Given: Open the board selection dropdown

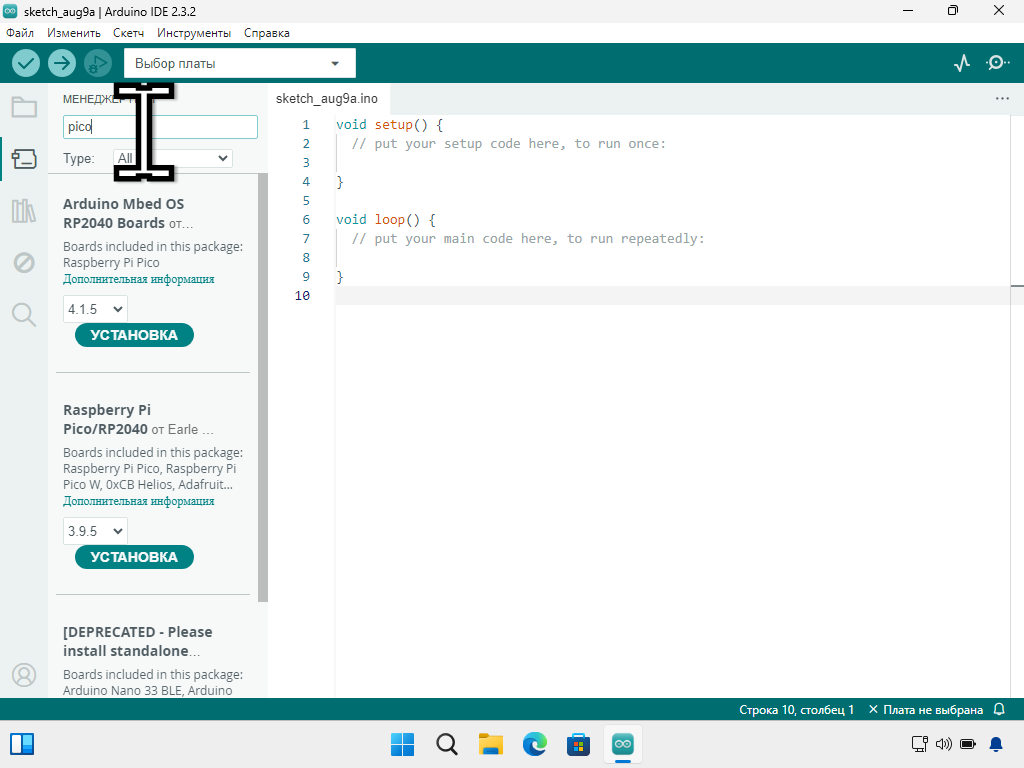Looking at the screenshot, I should (x=240, y=63).
